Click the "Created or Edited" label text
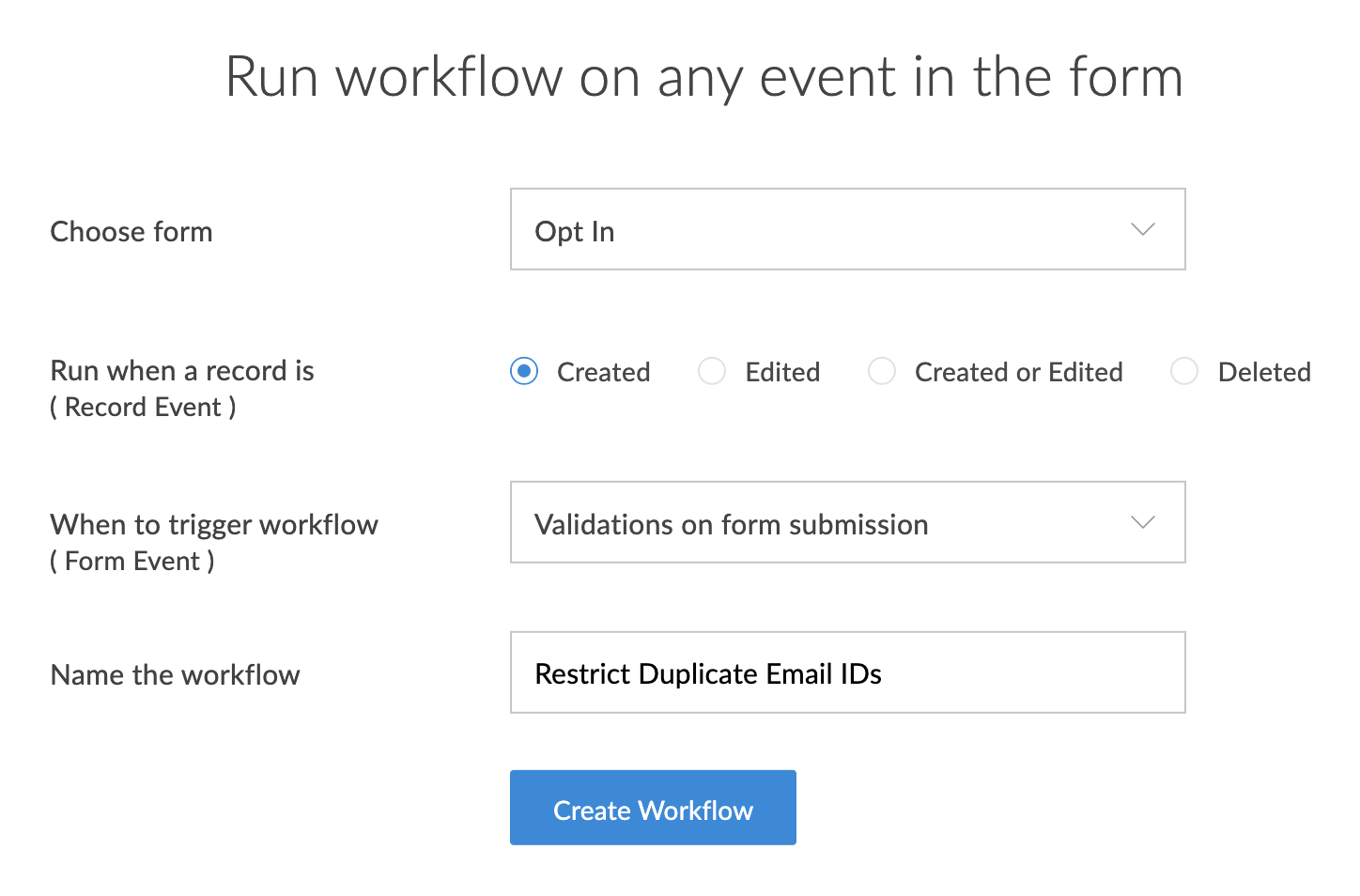The height and width of the screenshot is (896, 1360). (1018, 373)
